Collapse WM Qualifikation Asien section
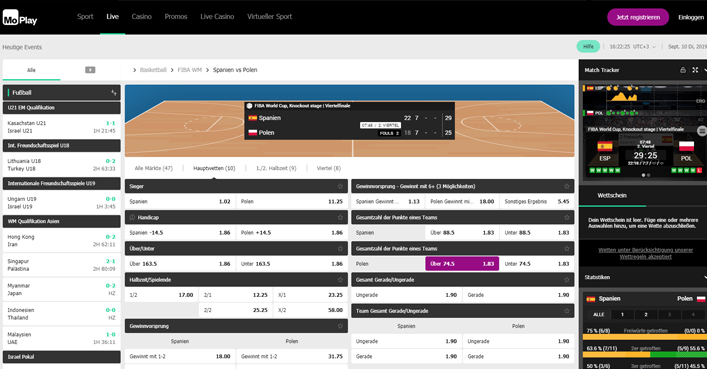 click(62, 221)
